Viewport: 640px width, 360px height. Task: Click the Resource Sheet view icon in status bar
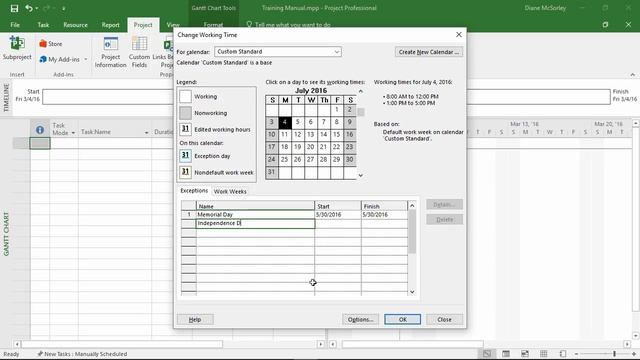[544, 354]
